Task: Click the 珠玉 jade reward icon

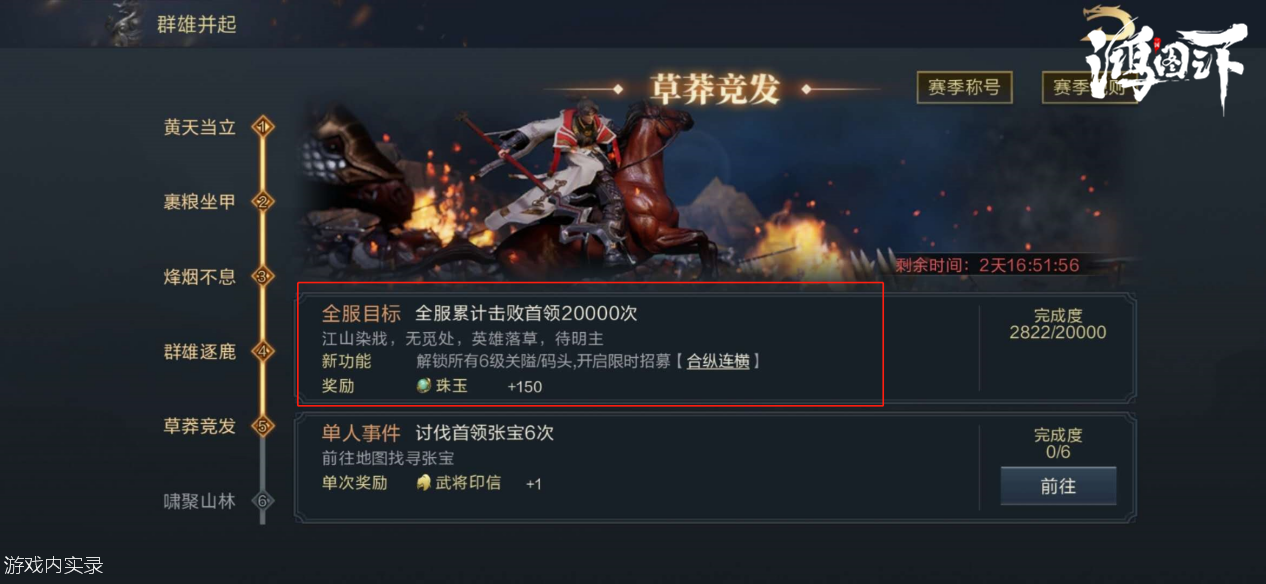Action: click(424, 386)
